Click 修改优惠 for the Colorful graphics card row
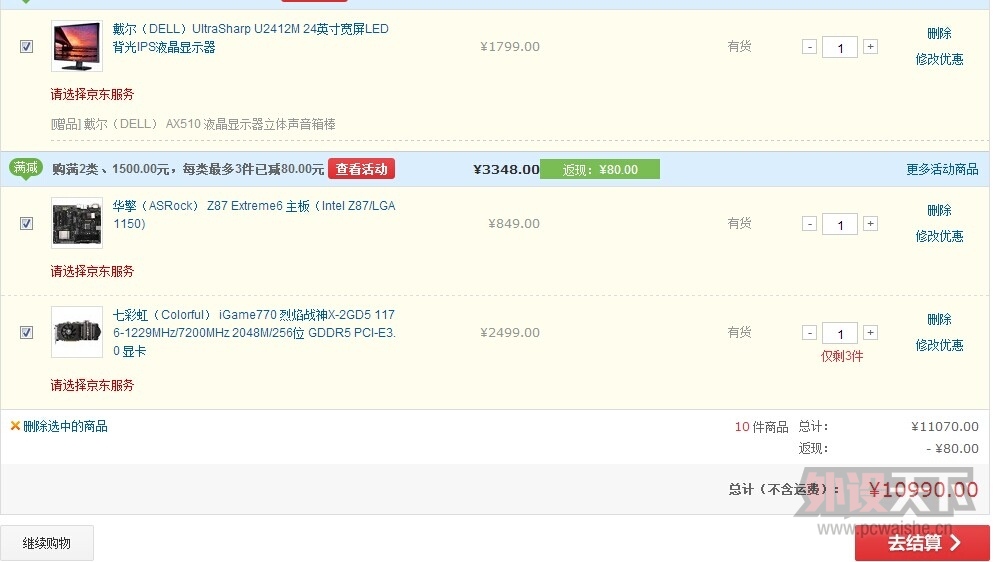The image size is (994, 562). point(939,345)
